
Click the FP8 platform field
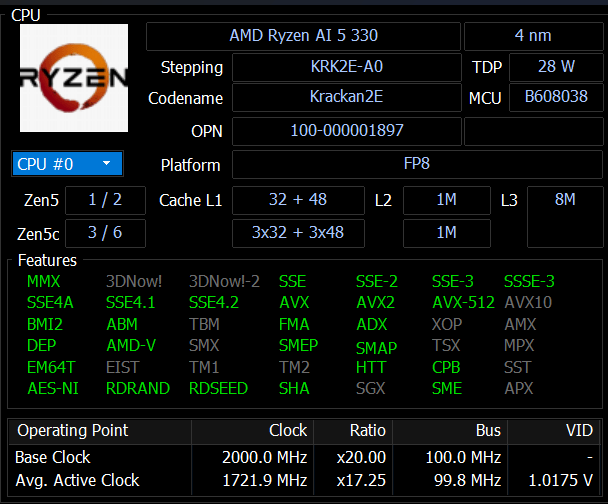pyautogui.click(x=418, y=164)
